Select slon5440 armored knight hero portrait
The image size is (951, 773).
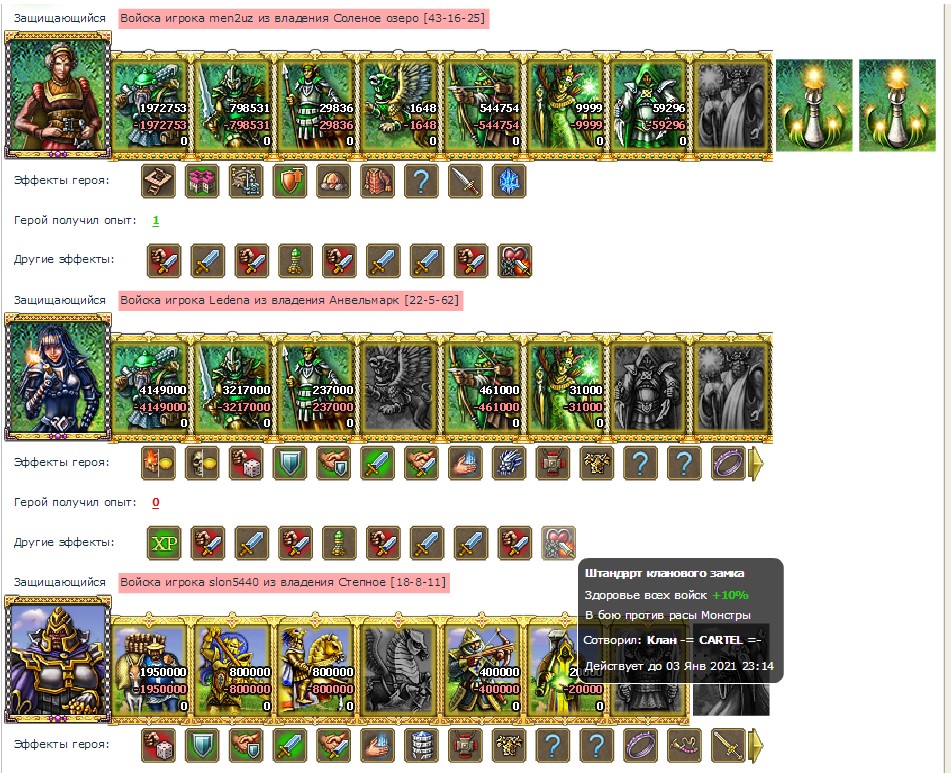click(x=58, y=660)
